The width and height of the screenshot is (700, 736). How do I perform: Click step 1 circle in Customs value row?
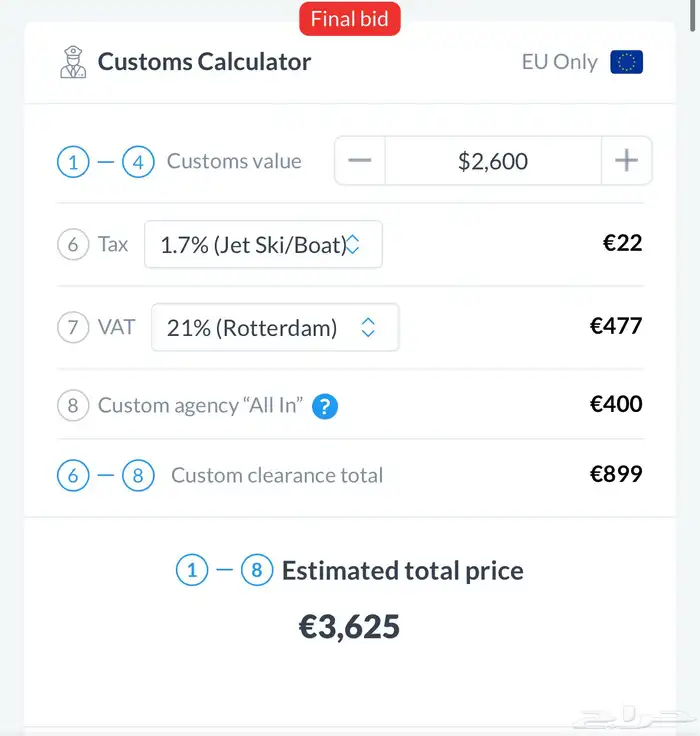click(73, 162)
